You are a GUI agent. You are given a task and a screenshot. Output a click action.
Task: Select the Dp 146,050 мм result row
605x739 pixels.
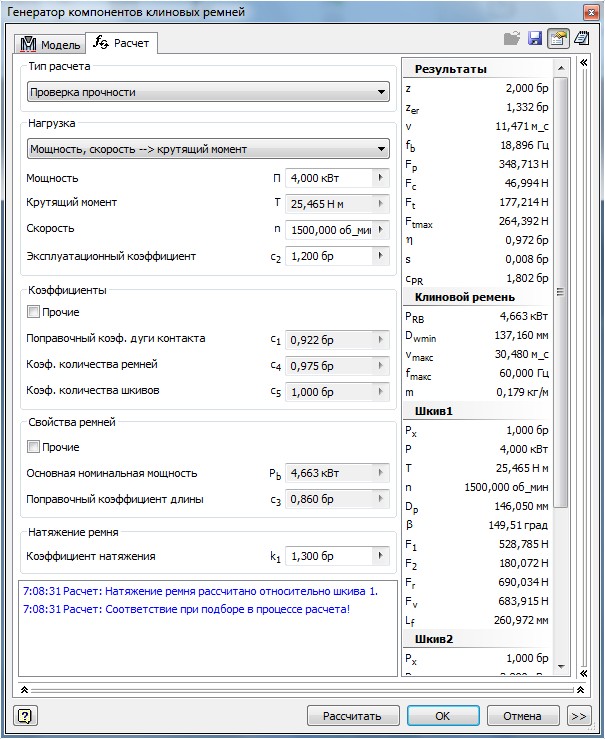click(477, 506)
